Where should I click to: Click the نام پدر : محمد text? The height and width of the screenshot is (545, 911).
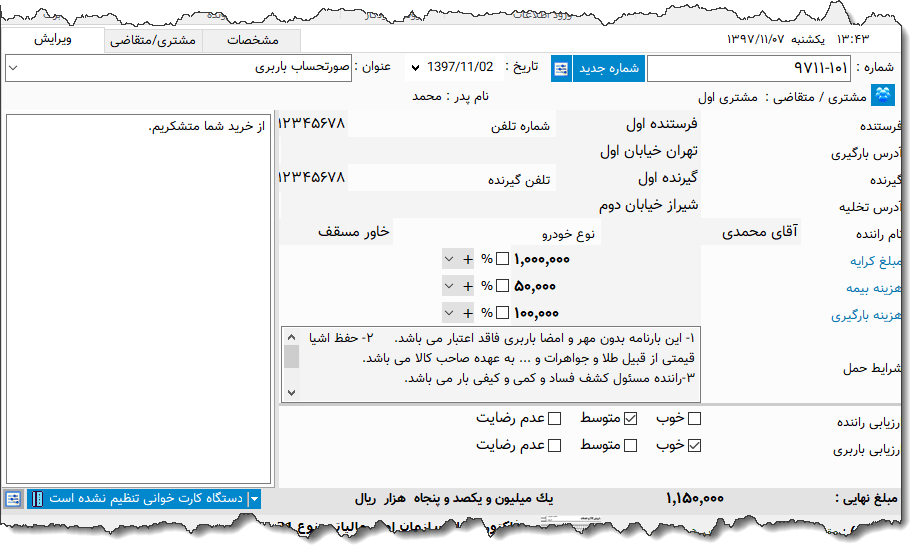pos(450,96)
